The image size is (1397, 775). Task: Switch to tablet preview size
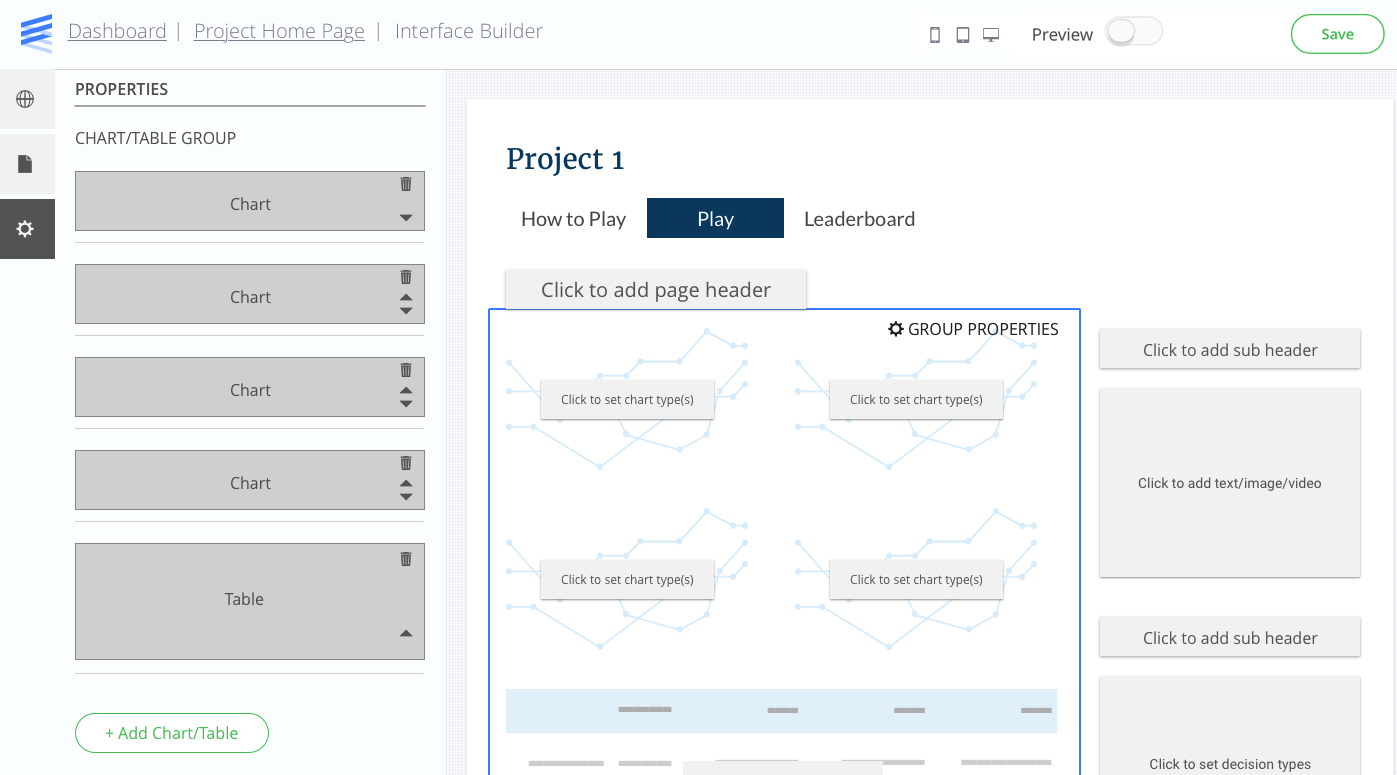(x=962, y=33)
